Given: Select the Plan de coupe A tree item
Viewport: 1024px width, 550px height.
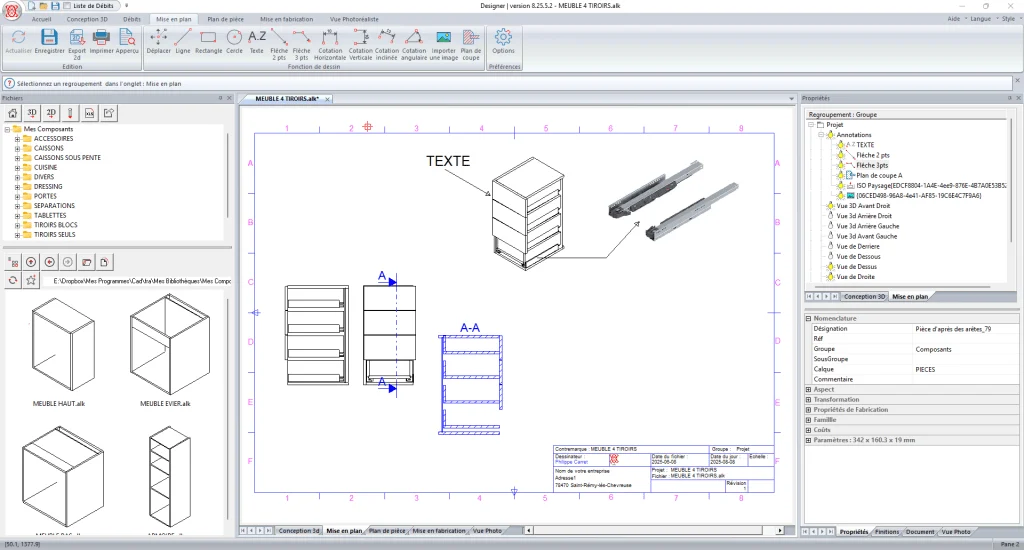Looking at the screenshot, I should tap(879, 175).
